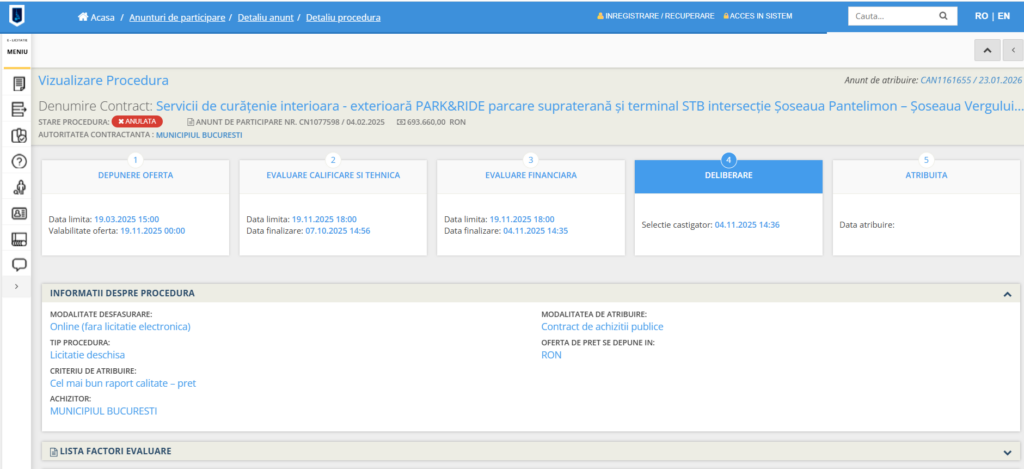Select the Evaluare financiara step
The image size is (1024, 469).
(x=531, y=175)
